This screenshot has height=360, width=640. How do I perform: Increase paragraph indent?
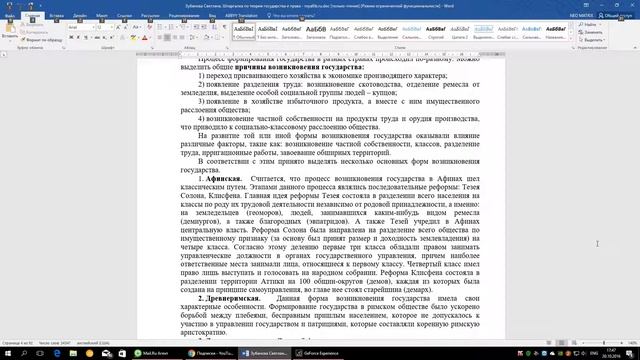click(204, 27)
